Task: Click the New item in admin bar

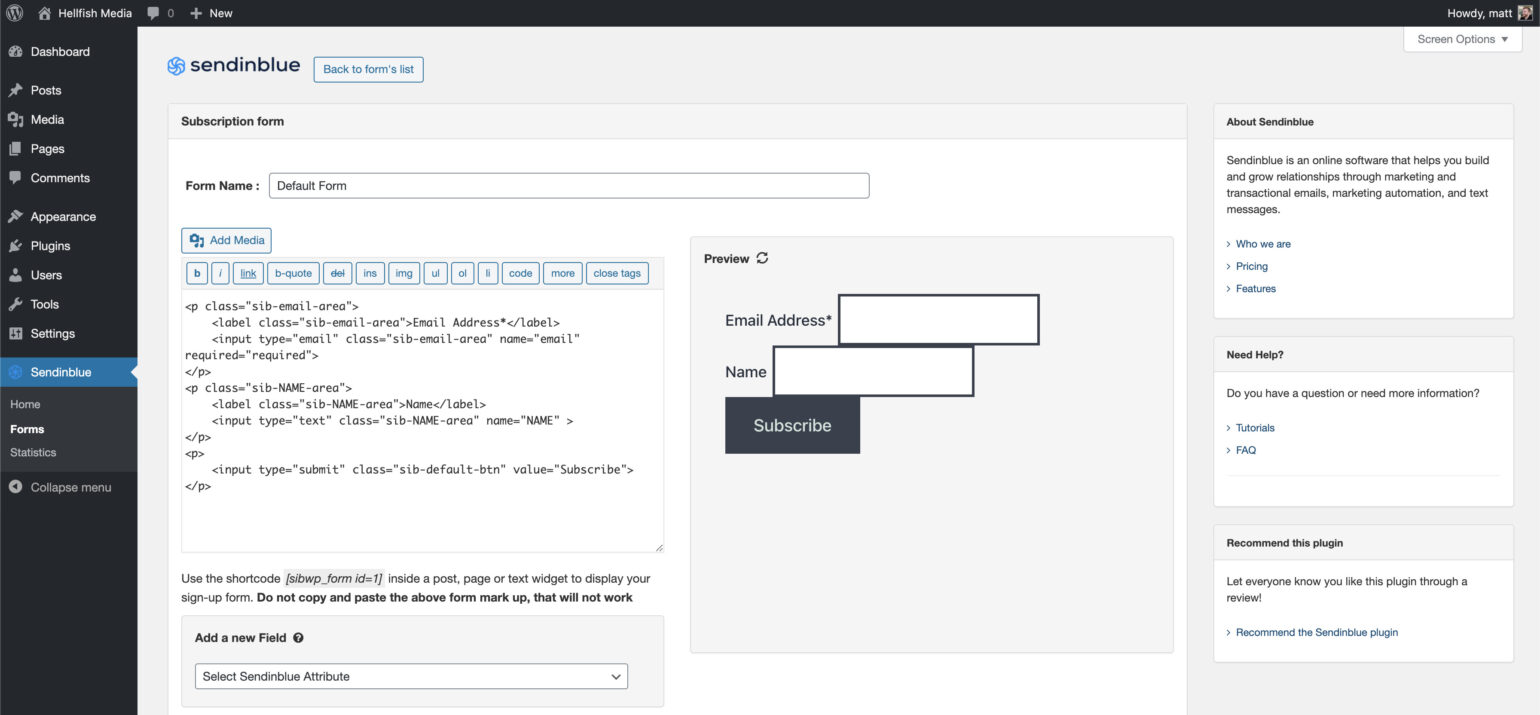Action: click(211, 13)
